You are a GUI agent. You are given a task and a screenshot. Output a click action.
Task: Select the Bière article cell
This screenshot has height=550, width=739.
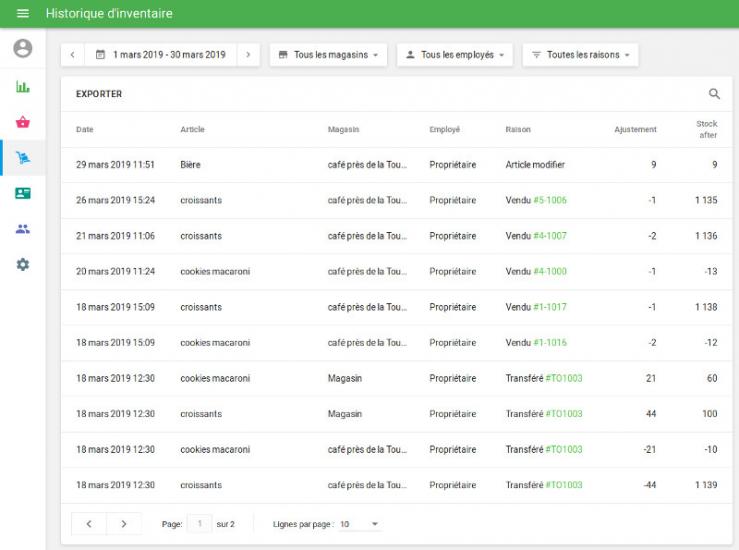click(x=190, y=164)
